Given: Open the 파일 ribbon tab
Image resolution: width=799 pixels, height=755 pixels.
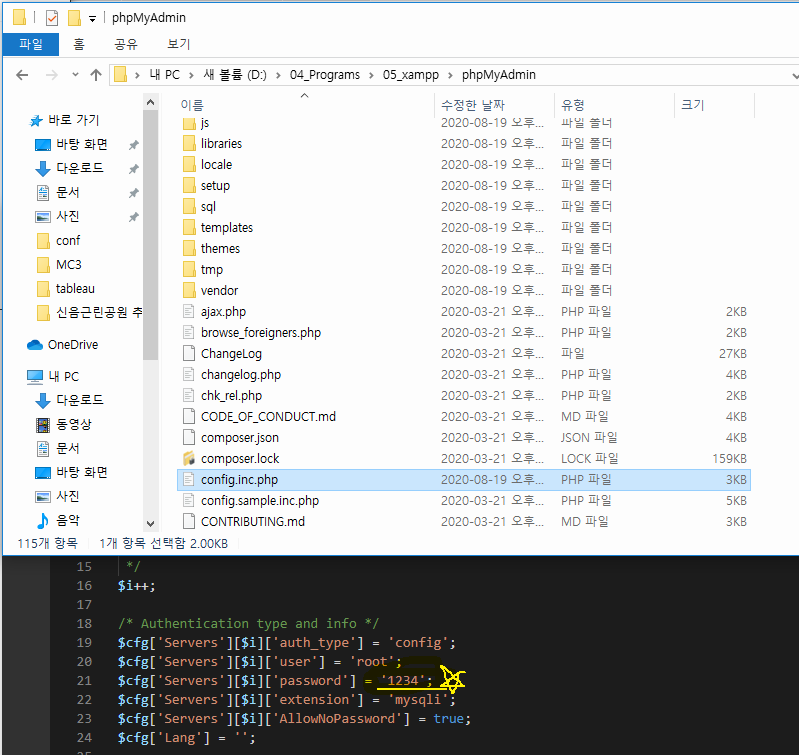Looking at the screenshot, I should pos(31,44).
